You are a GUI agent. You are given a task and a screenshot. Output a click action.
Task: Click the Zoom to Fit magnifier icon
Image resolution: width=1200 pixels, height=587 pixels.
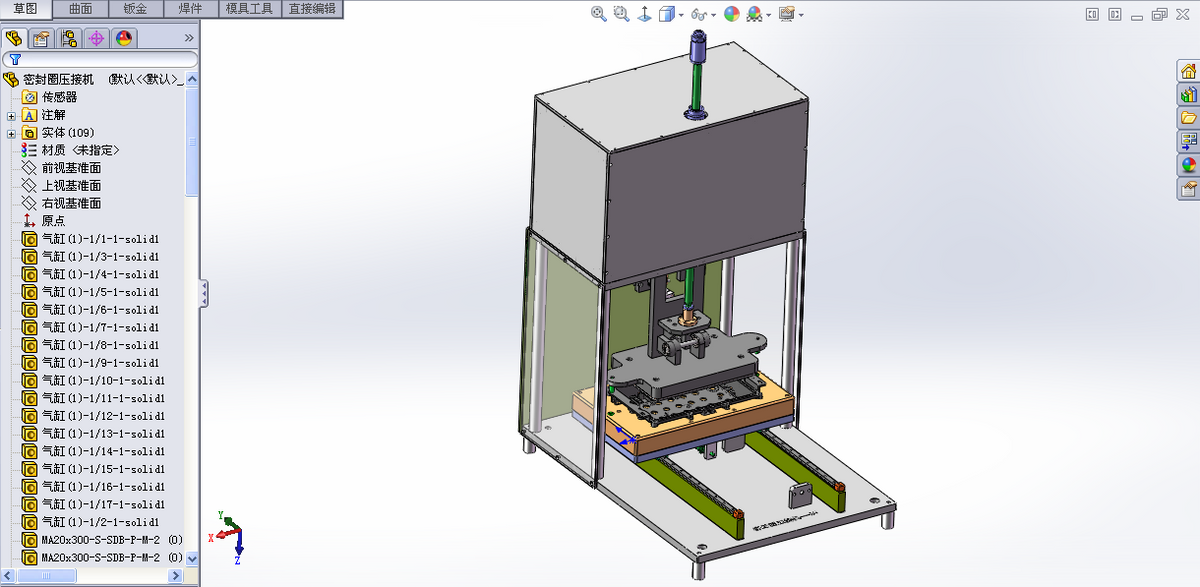coord(599,14)
